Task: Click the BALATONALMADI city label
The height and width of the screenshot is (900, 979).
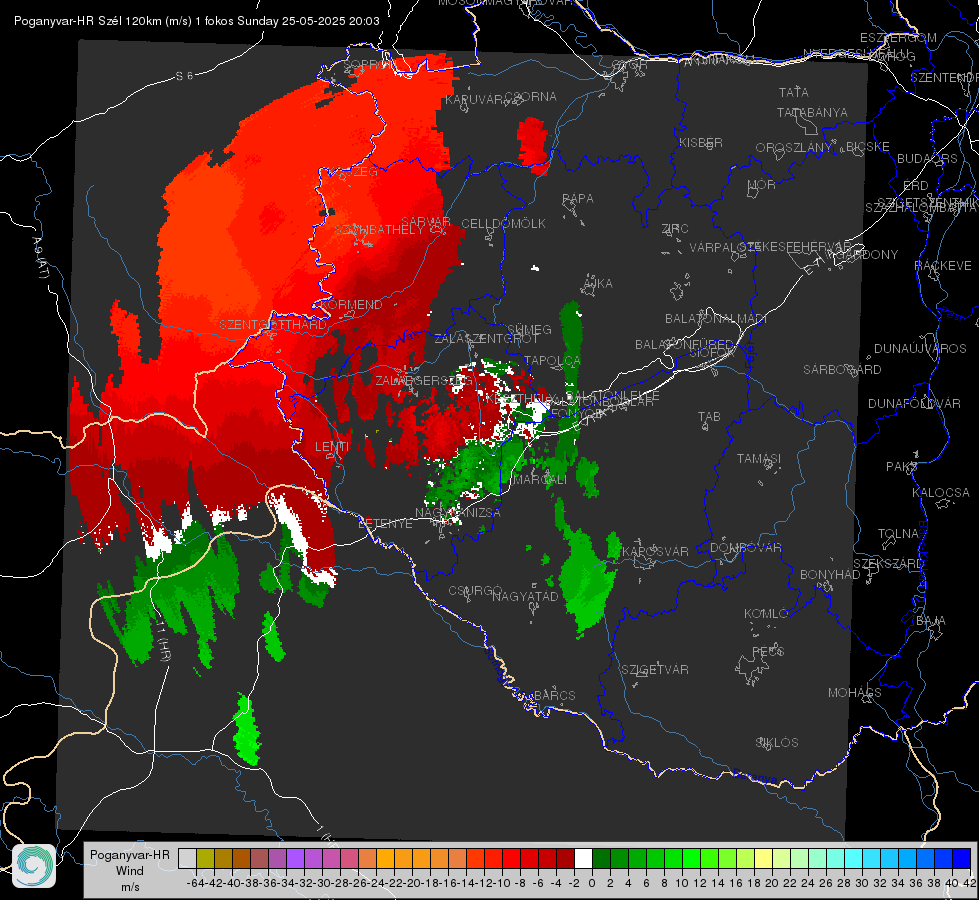Action: coord(716,319)
